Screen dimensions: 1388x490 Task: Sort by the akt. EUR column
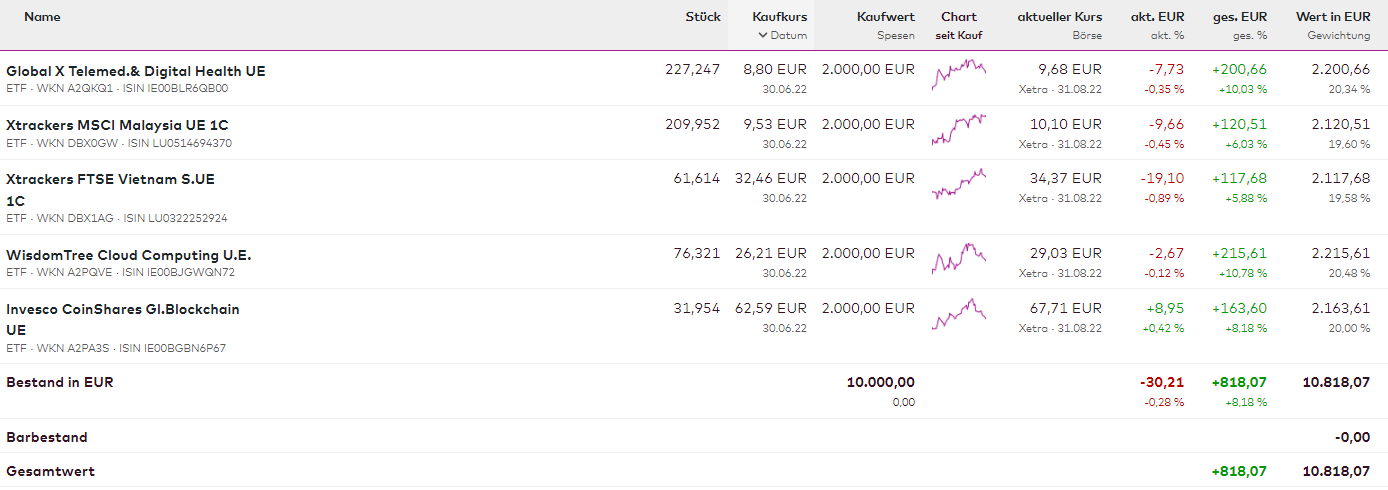(1157, 17)
